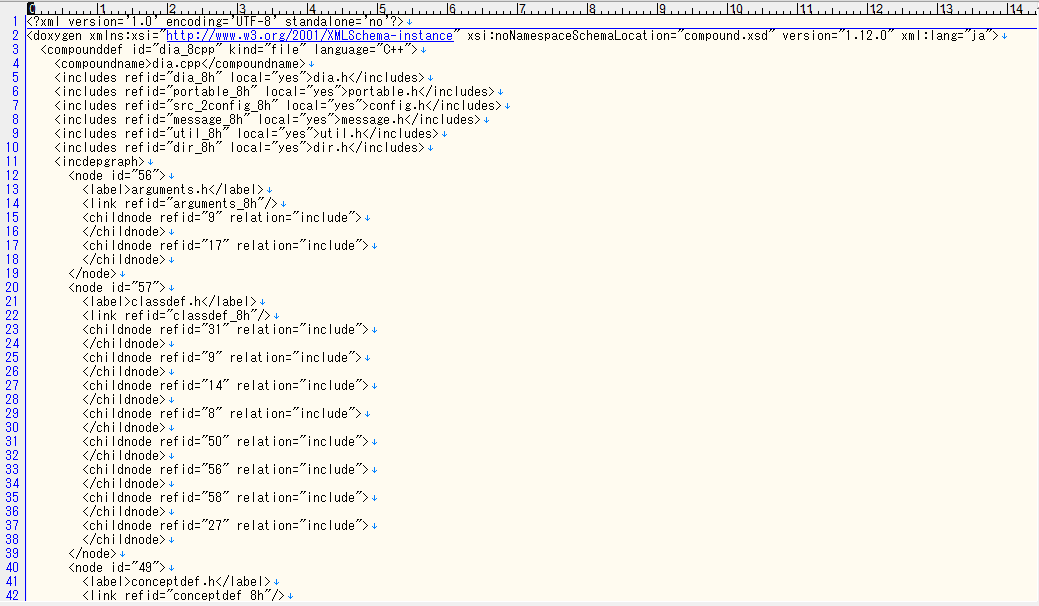The height and width of the screenshot is (606, 1039).
Task: Click the node id="56" tag
Action: 117,176
